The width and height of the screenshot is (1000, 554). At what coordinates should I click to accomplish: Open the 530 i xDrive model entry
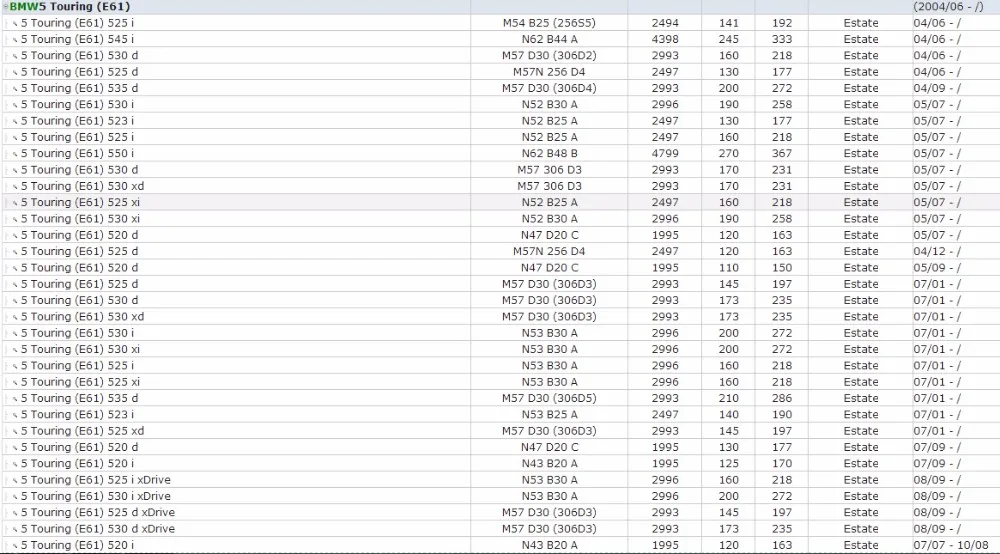(x=96, y=496)
